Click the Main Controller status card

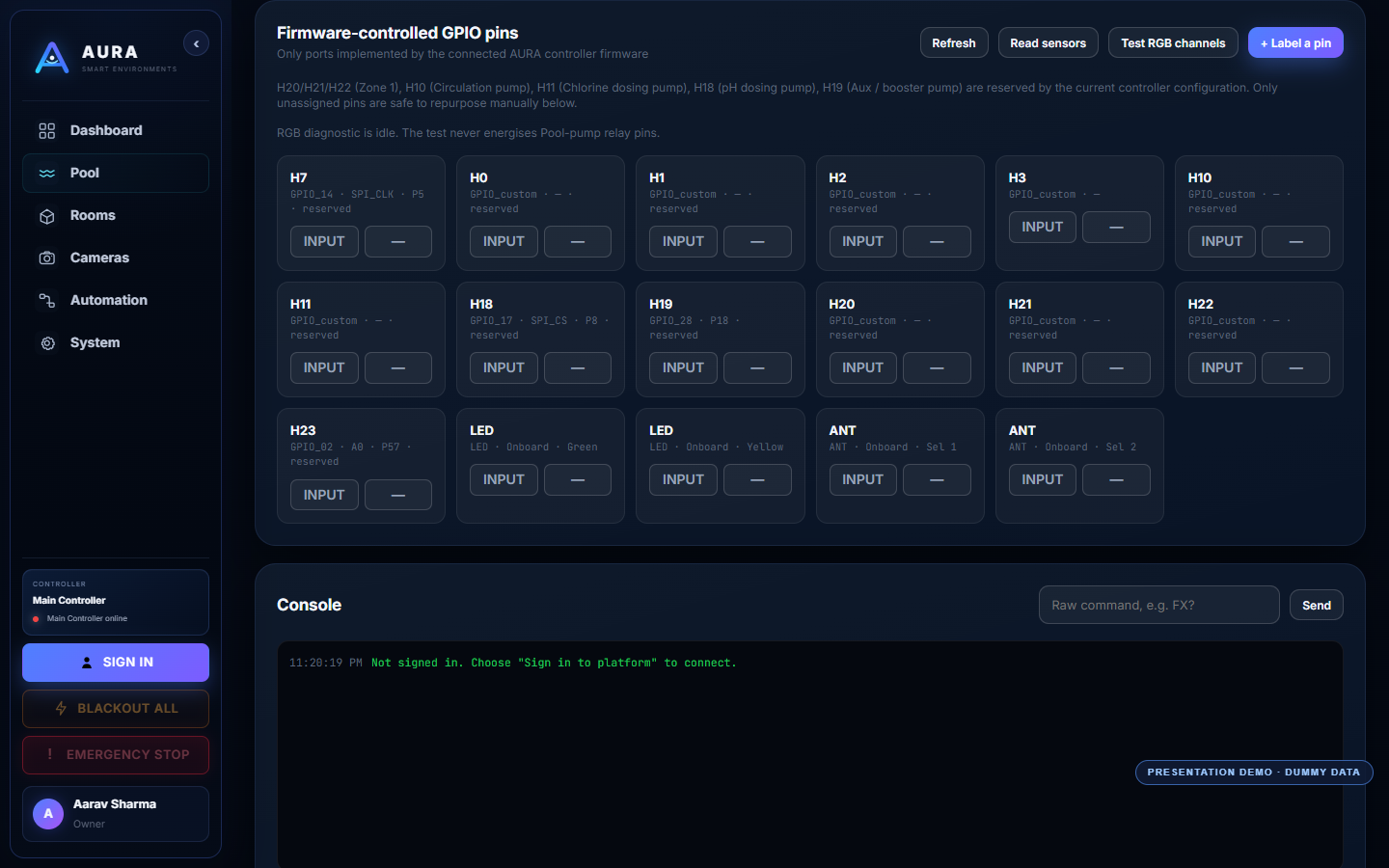(116, 602)
